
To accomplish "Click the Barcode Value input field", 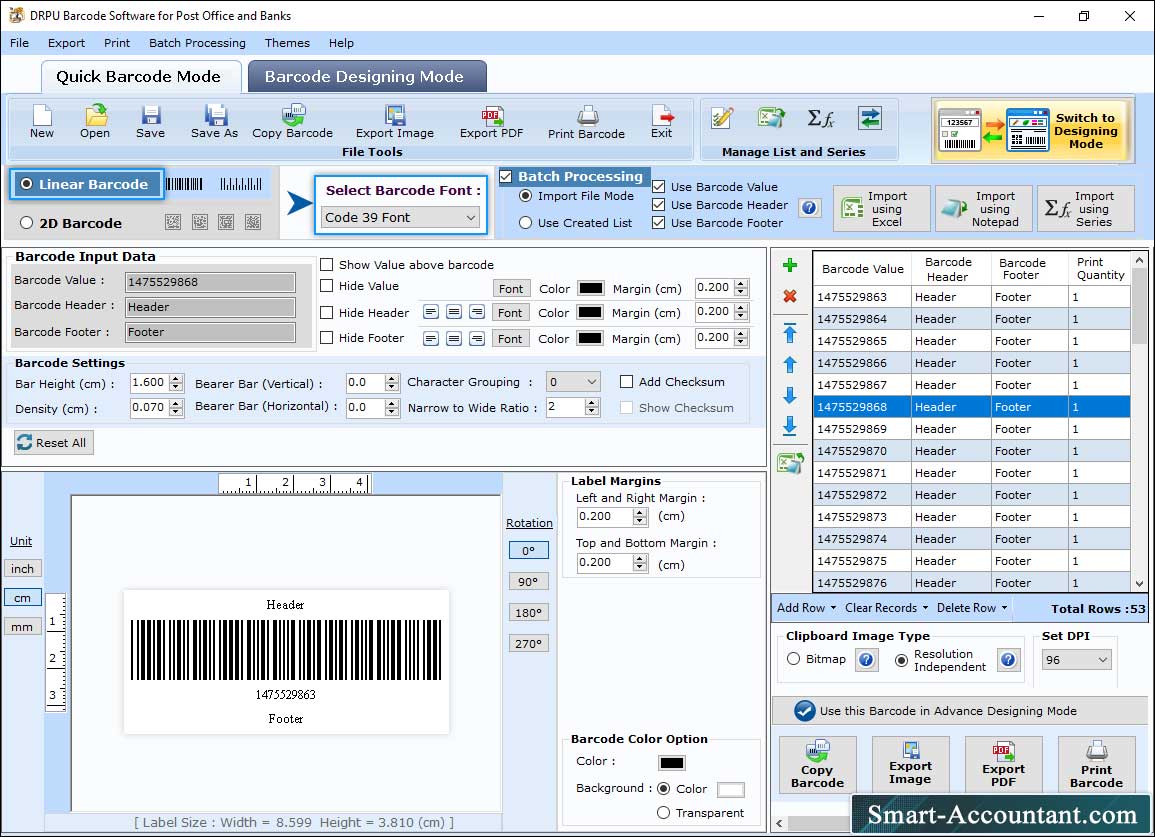I will pyautogui.click(x=211, y=282).
